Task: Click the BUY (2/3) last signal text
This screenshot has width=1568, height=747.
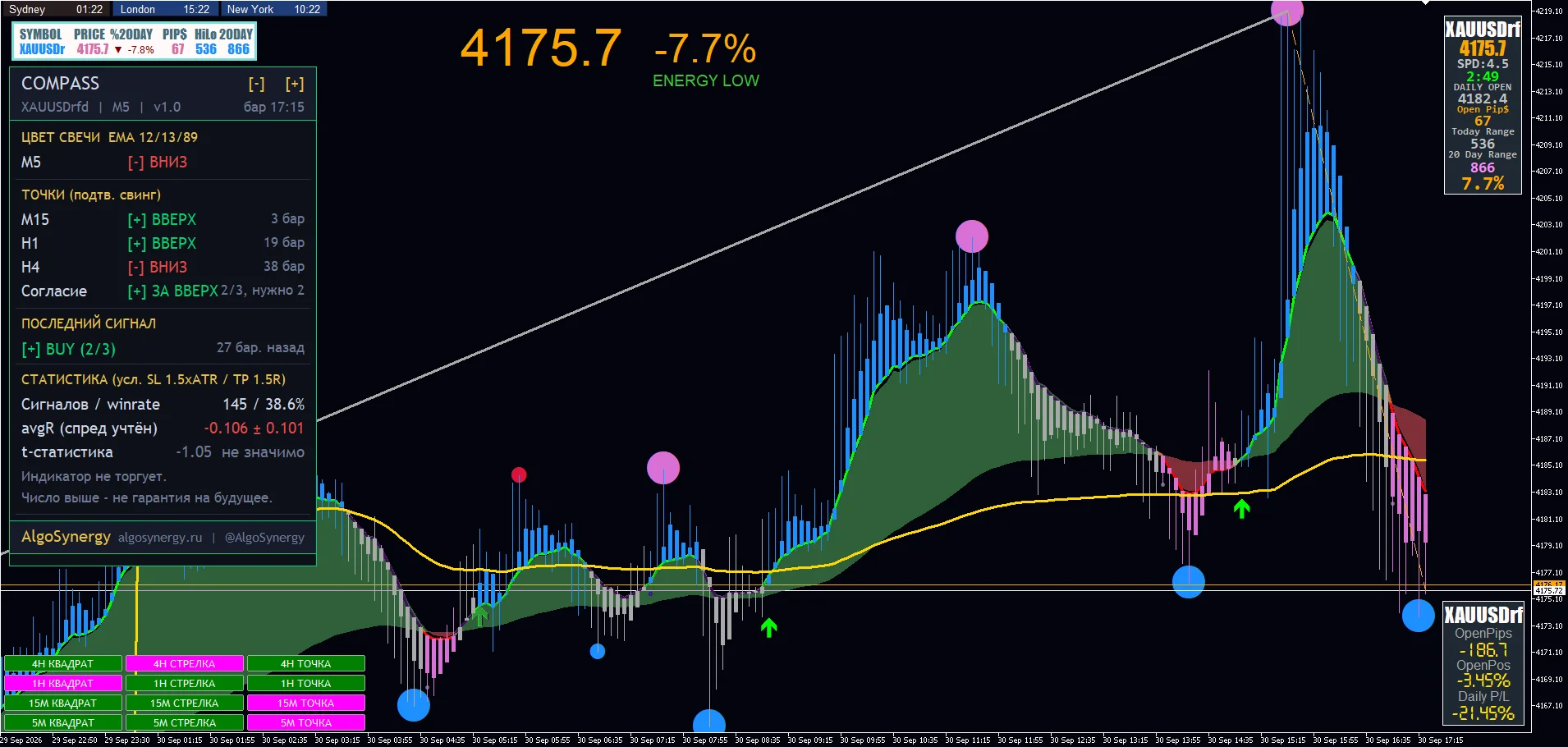Action: [x=69, y=349]
